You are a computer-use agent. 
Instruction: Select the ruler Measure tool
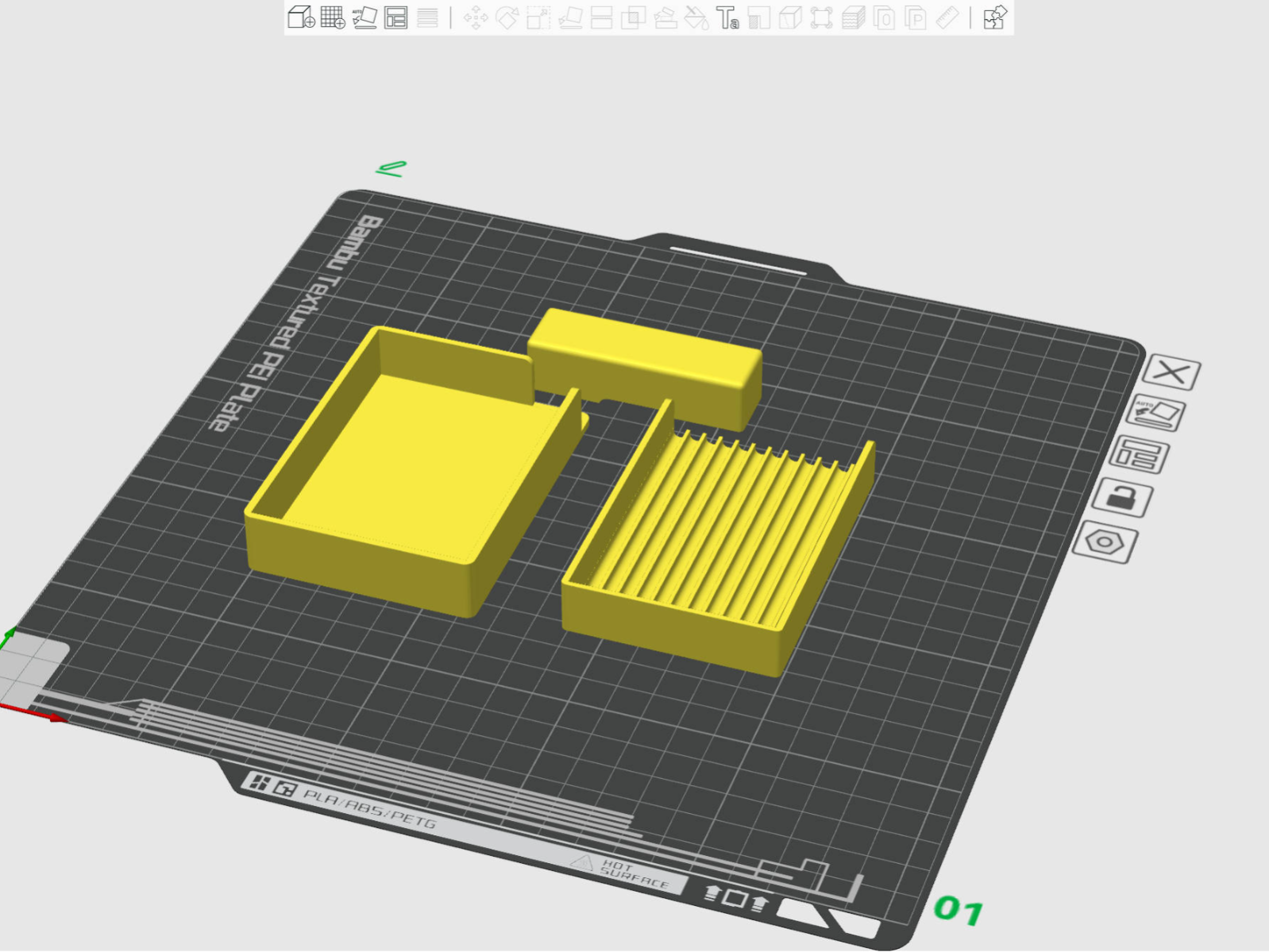pyautogui.click(x=947, y=17)
